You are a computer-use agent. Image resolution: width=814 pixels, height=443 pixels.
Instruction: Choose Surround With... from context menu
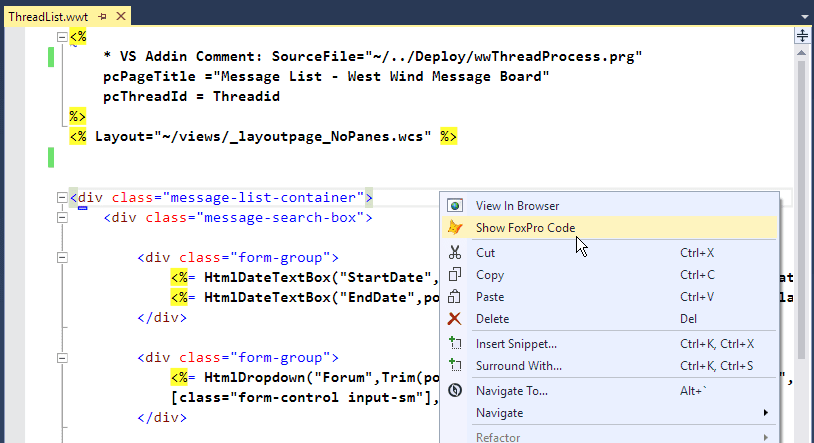click(x=518, y=366)
